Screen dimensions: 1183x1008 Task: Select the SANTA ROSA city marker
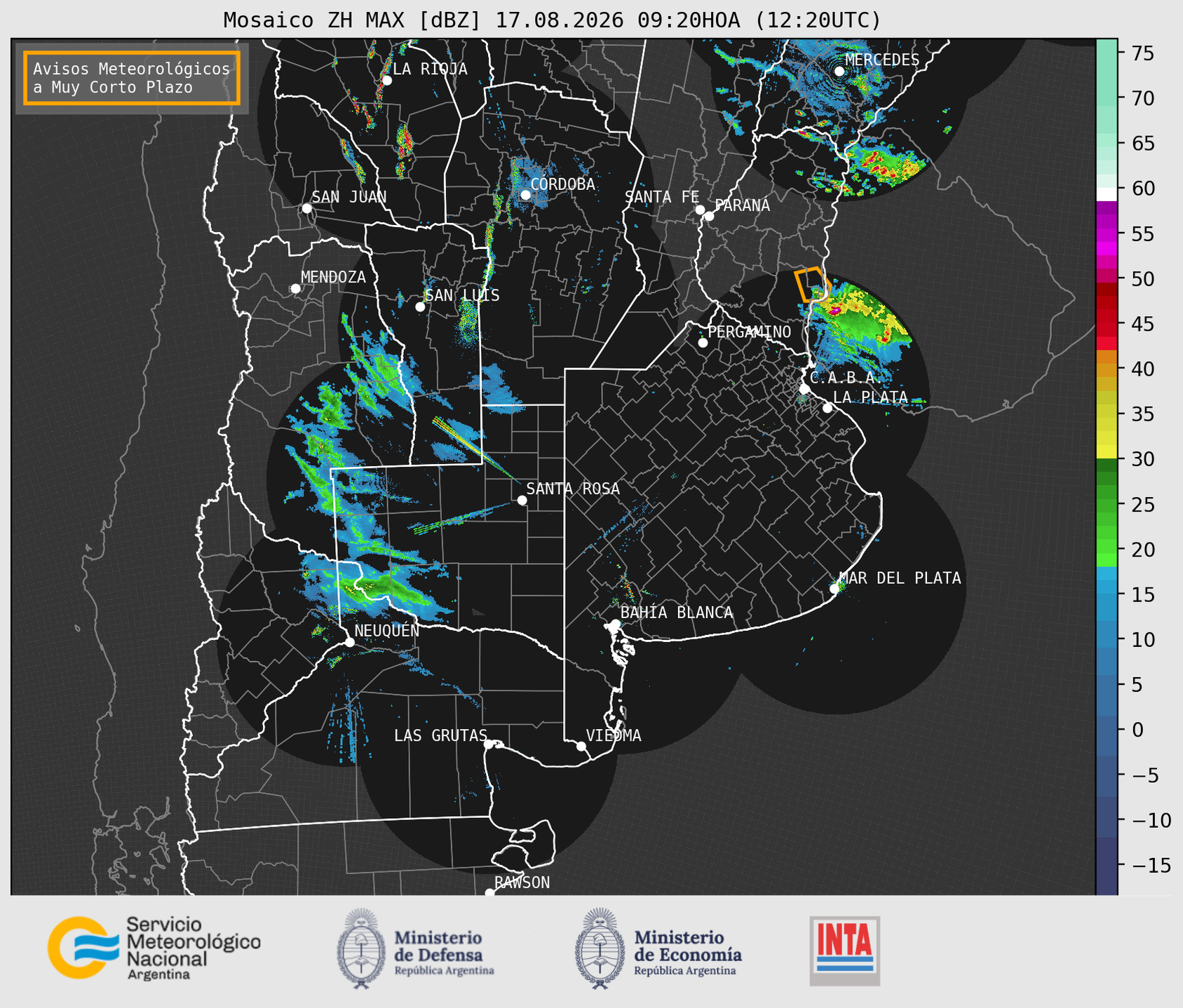tap(522, 500)
